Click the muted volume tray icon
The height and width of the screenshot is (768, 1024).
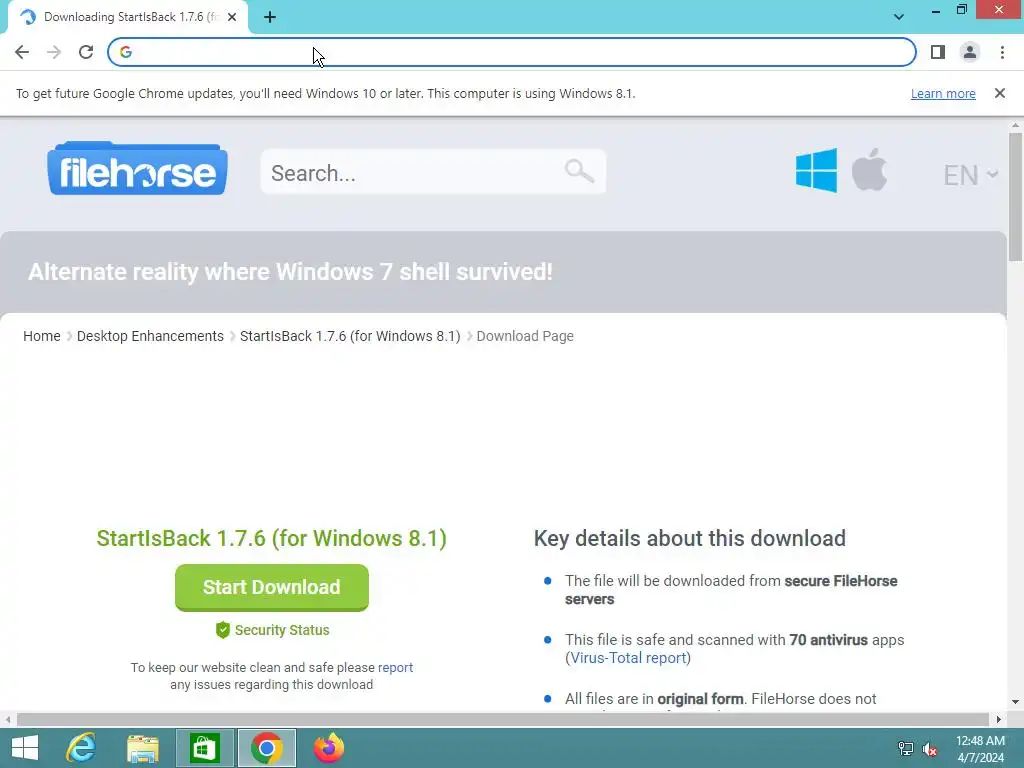[x=930, y=749]
